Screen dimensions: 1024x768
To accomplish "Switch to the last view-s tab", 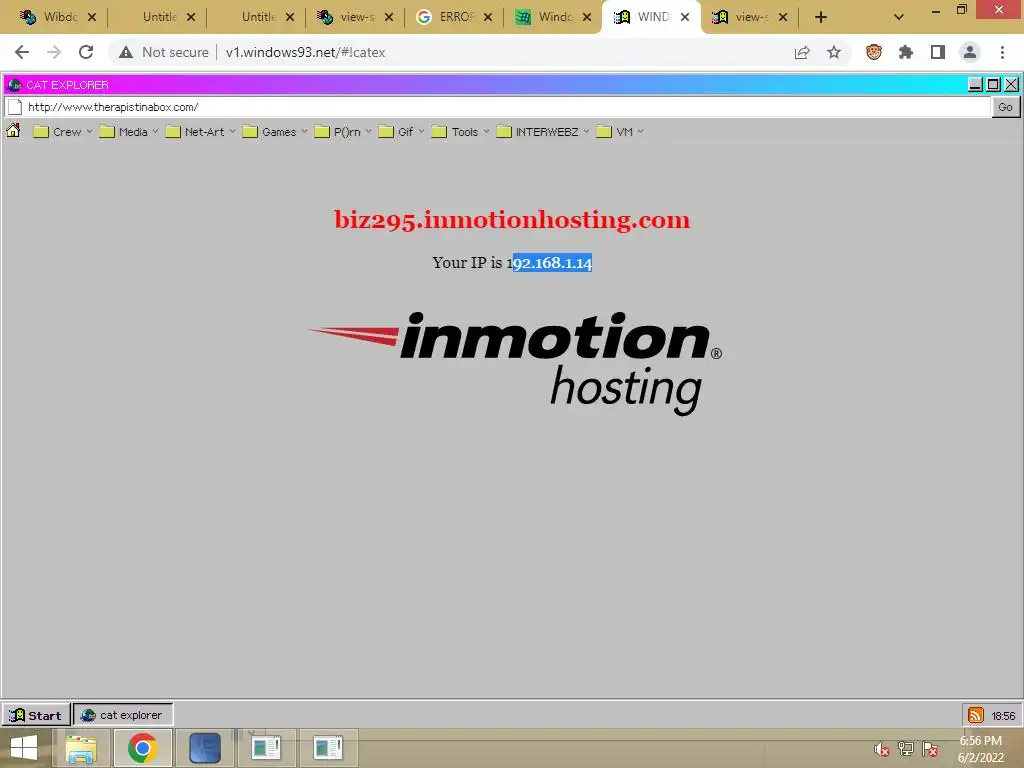I will pyautogui.click(x=751, y=17).
